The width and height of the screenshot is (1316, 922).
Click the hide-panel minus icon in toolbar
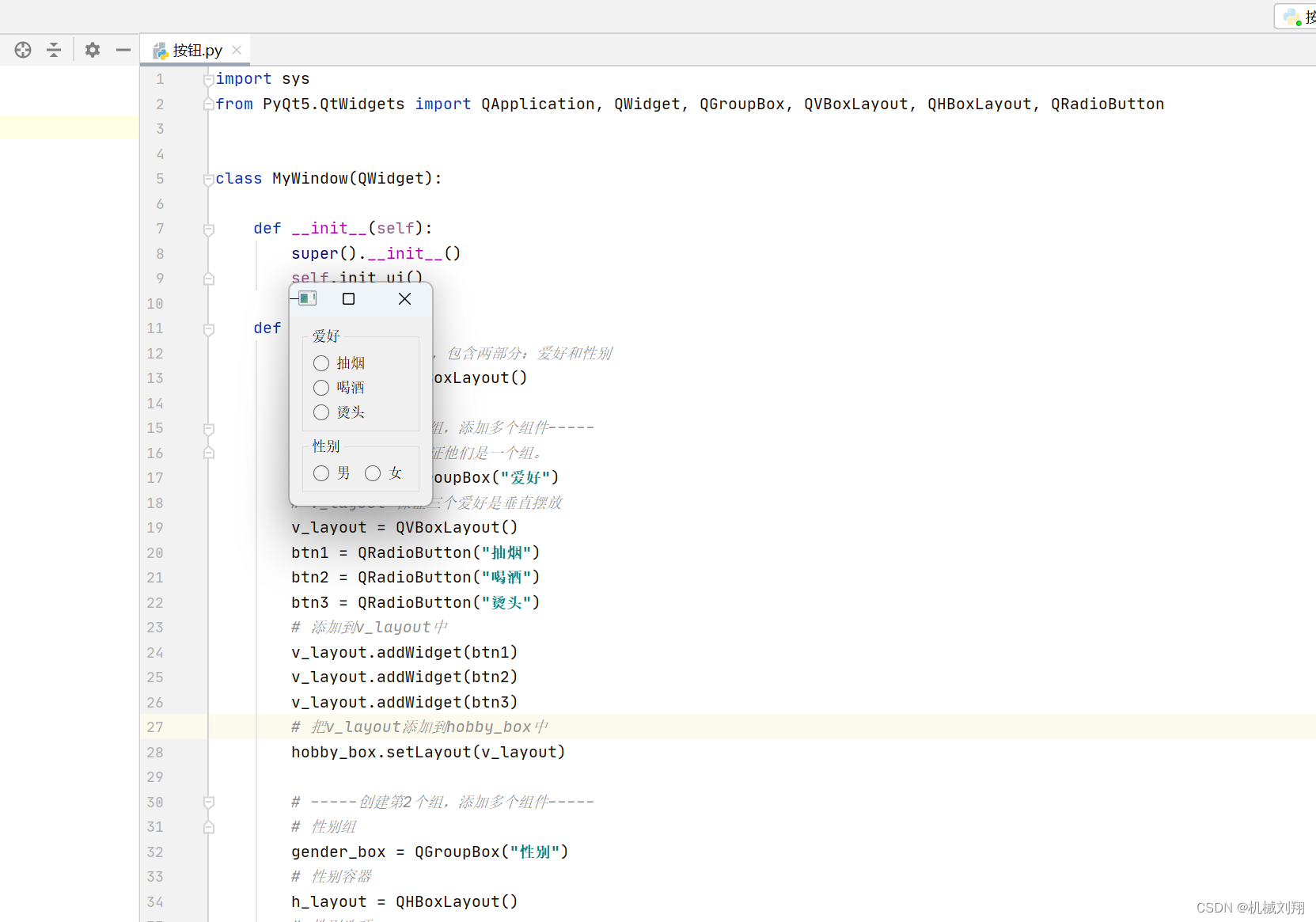coord(123,49)
